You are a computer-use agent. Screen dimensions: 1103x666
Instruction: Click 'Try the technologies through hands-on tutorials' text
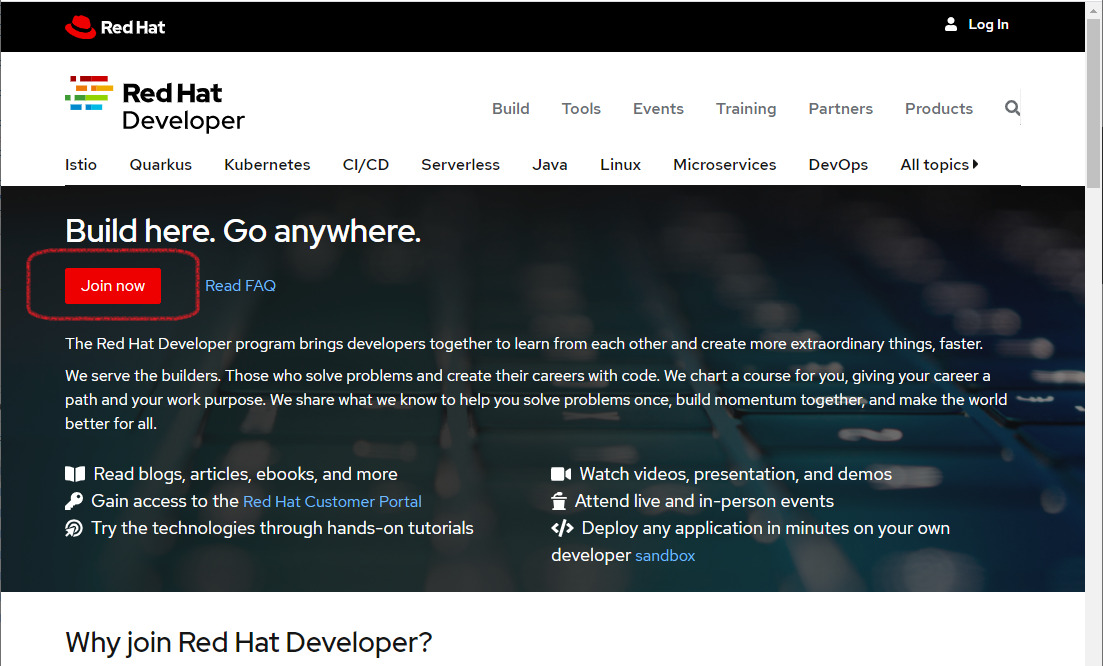point(283,528)
